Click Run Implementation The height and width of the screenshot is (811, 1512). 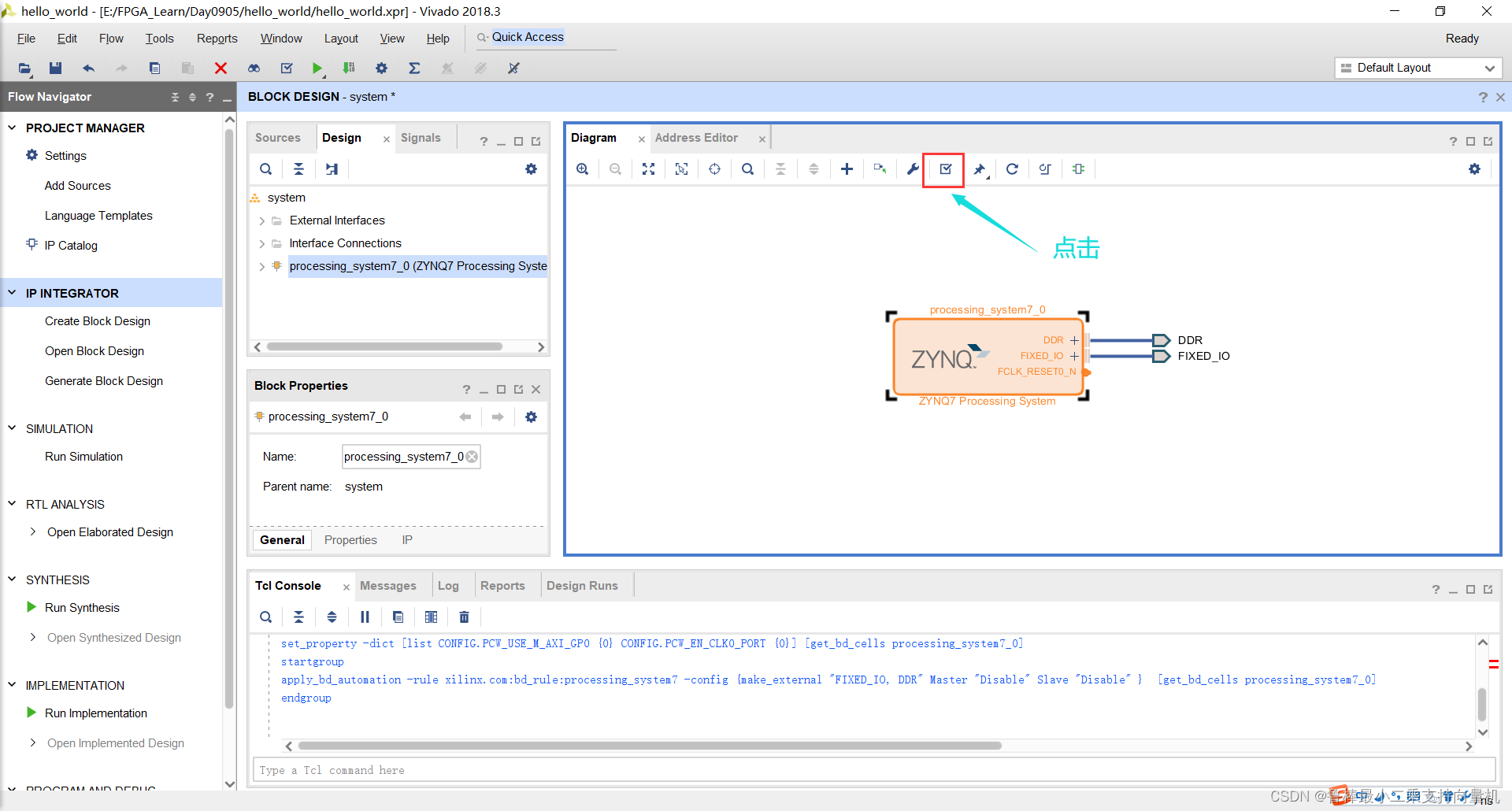[96, 713]
